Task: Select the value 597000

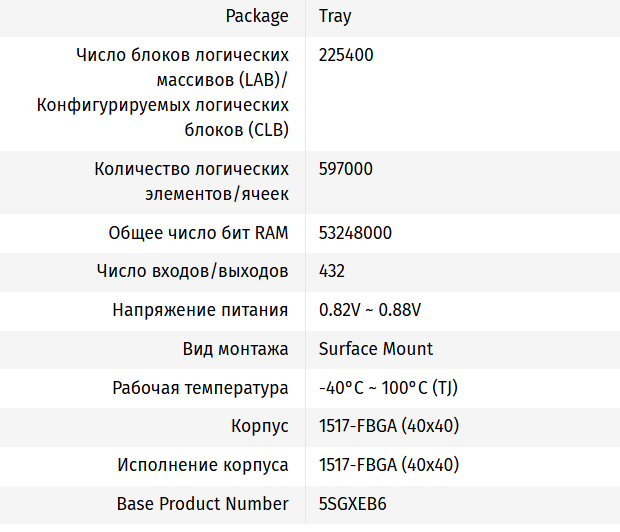Action: pos(346,169)
